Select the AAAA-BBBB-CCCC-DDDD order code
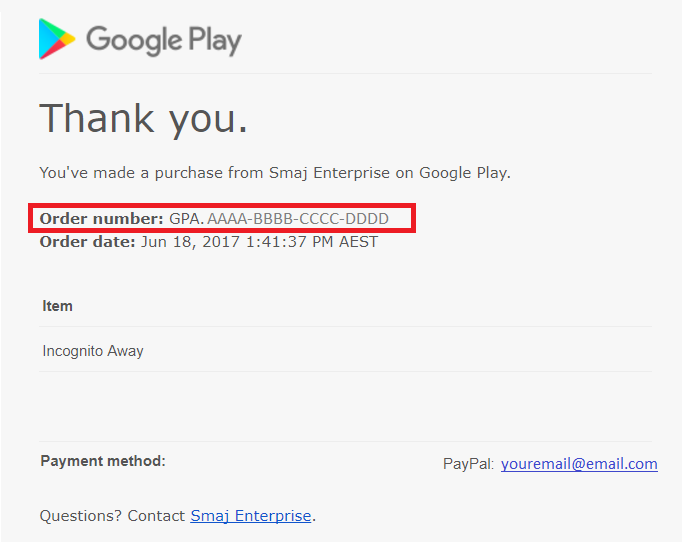The height and width of the screenshot is (542, 683). click(298, 218)
